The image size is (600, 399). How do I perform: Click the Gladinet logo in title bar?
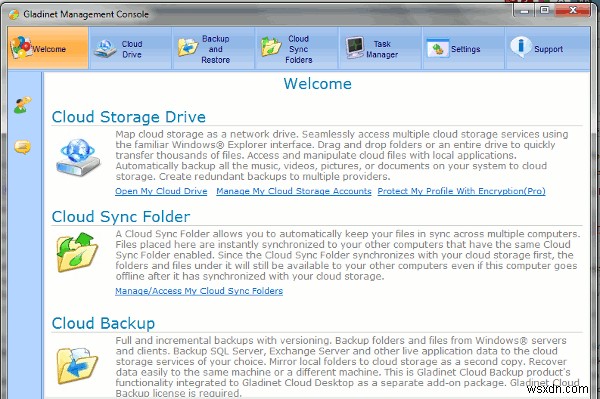point(14,15)
